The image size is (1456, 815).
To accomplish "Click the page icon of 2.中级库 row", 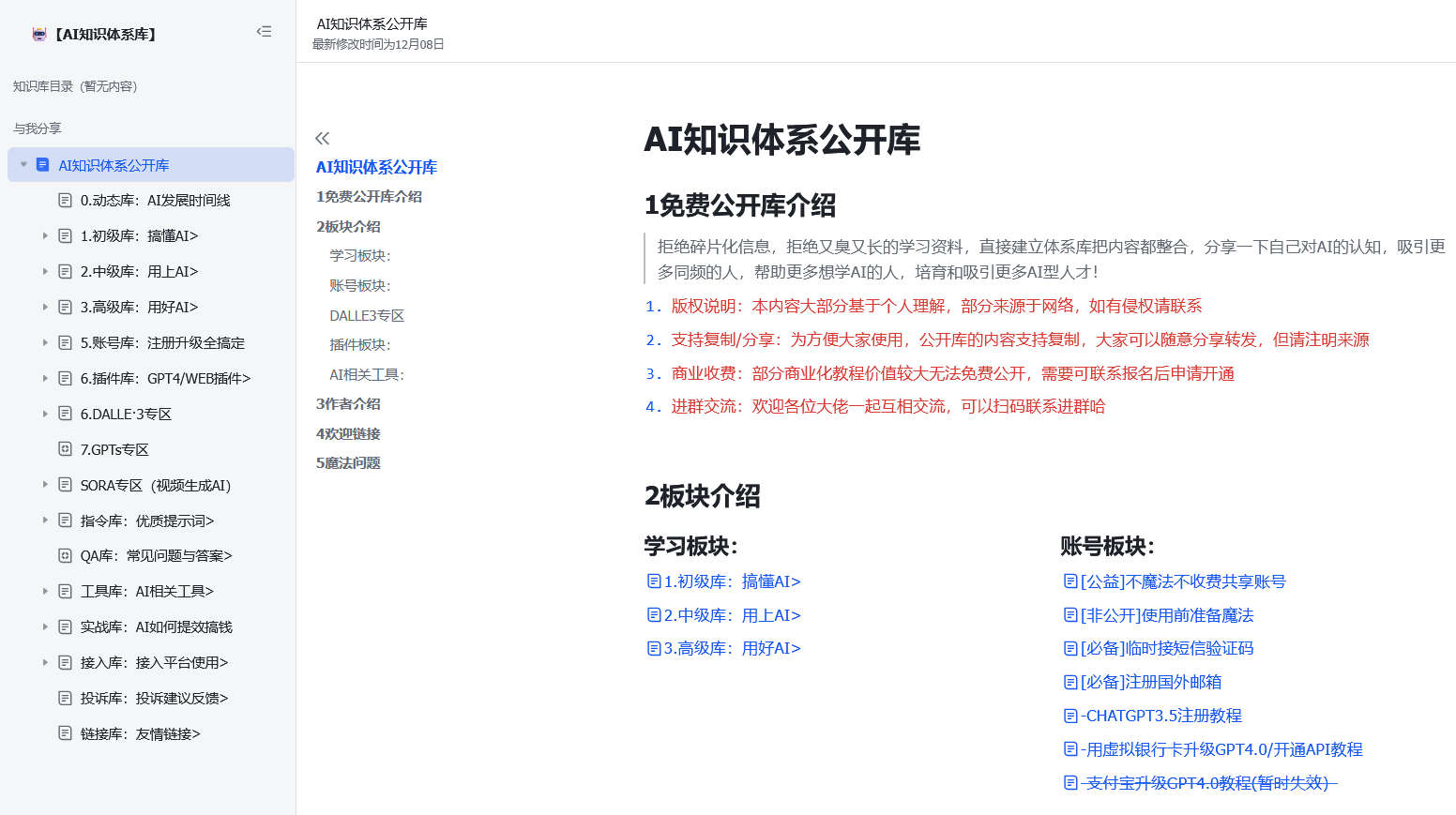I will point(65,272).
